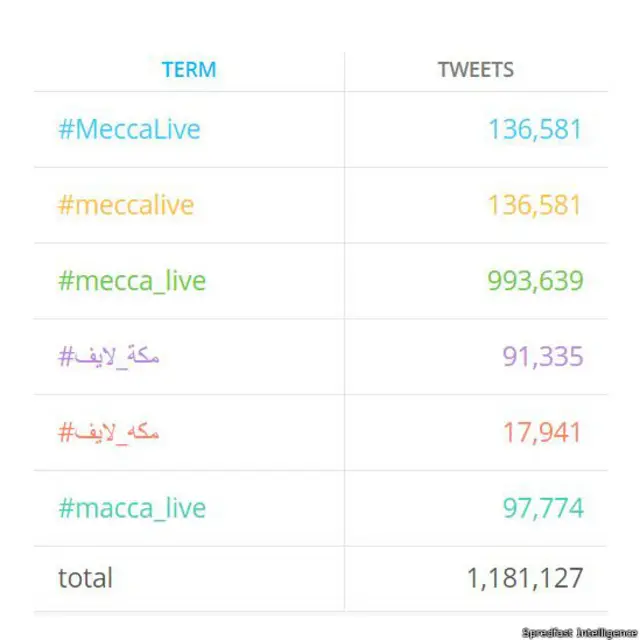Click the green #mecca_live hashtag
The width and height of the screenshot is (640, 640).
pos(132,280)
